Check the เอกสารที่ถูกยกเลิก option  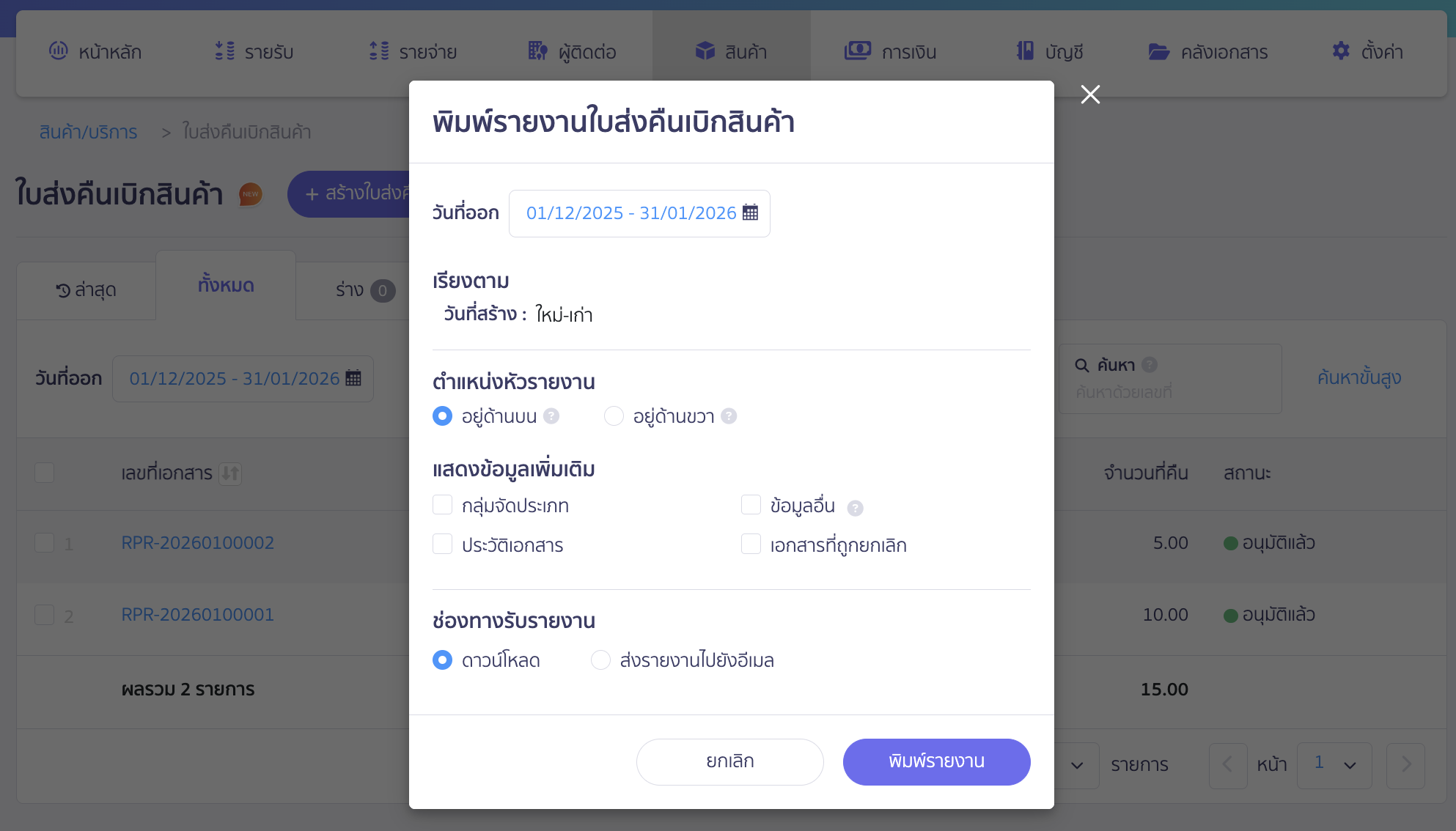751,544
